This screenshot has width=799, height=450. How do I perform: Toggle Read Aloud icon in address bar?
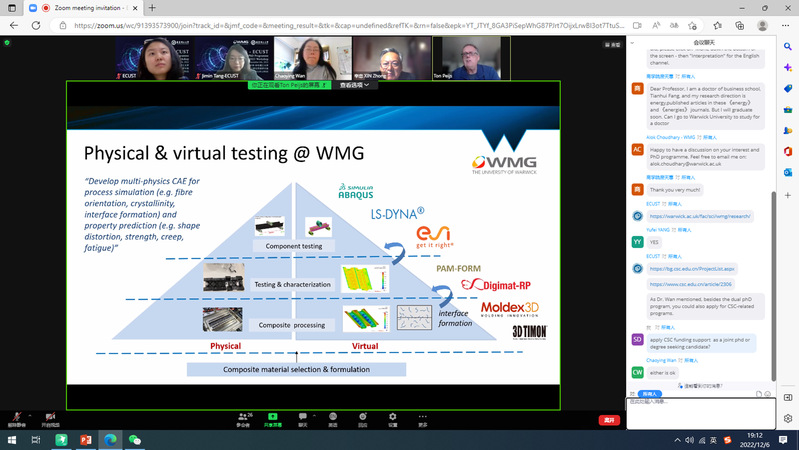point(656,25)
